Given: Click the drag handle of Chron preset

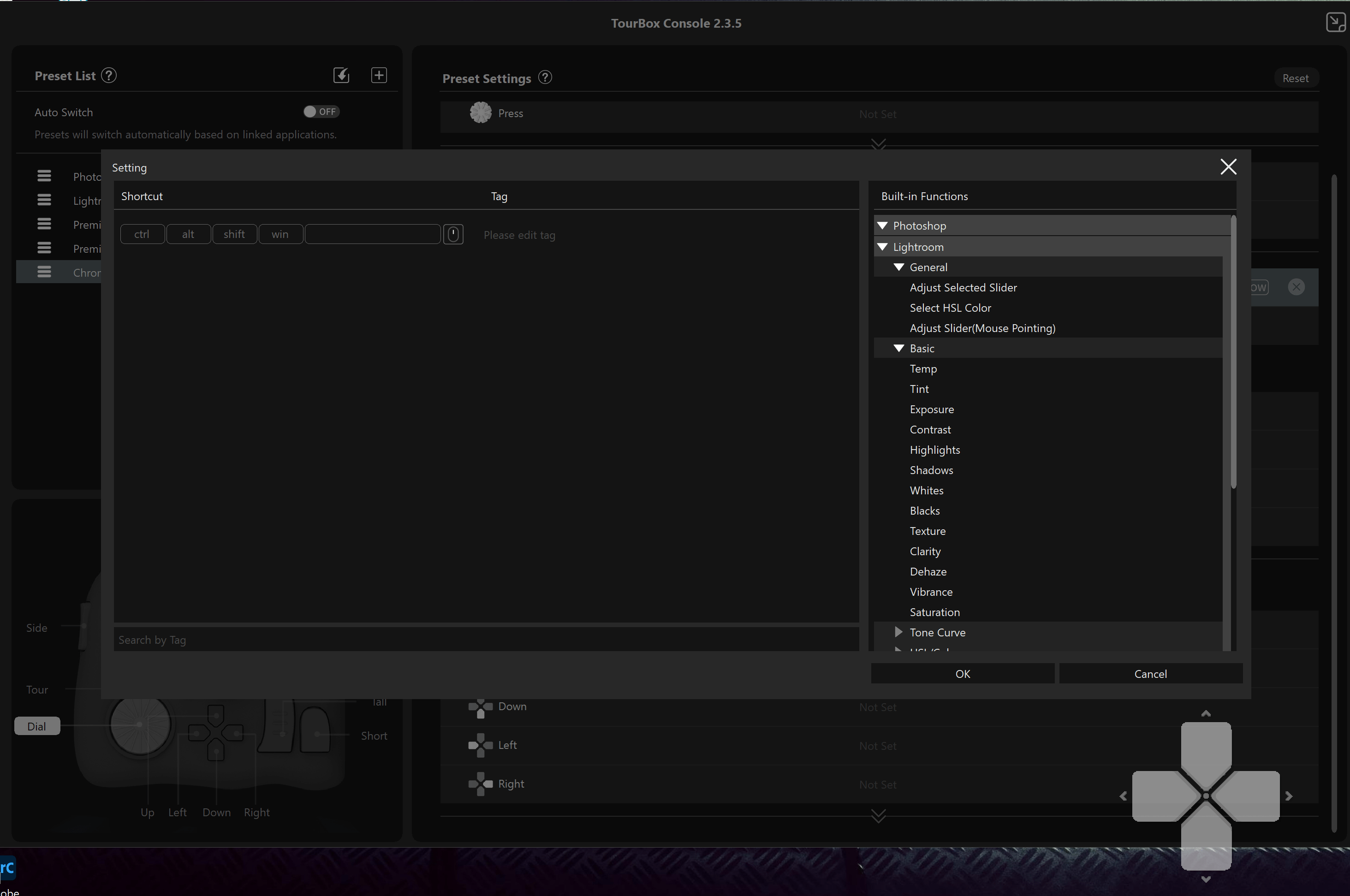Looking at the screenshot, I should click(44, 272).
